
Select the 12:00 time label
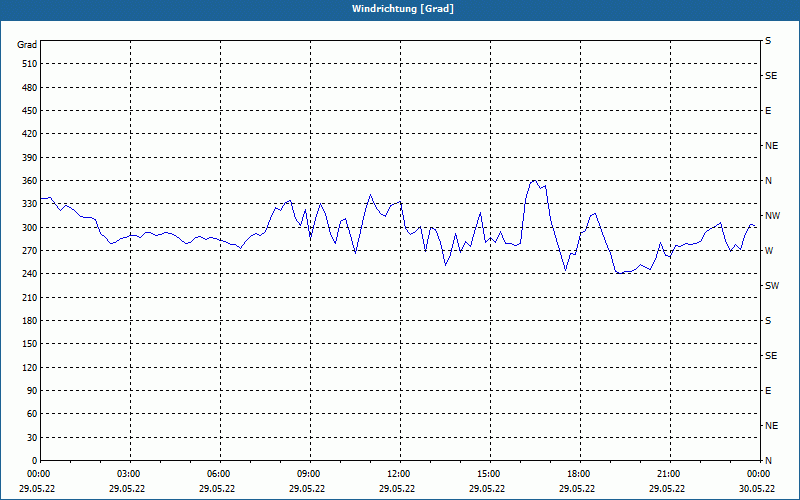coord(398,474)
